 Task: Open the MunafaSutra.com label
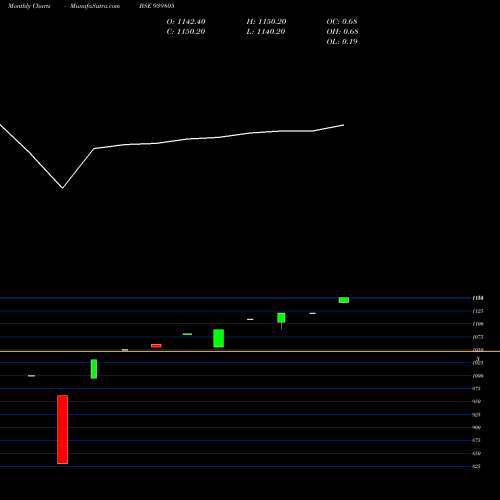95,6
